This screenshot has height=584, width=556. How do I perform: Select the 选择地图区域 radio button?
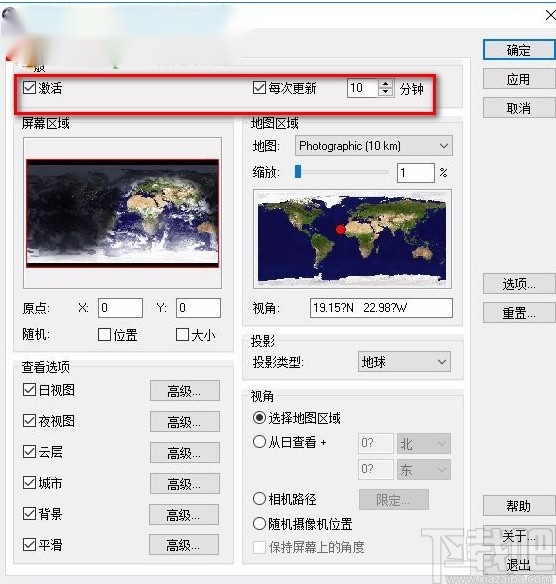coord(259,418)
